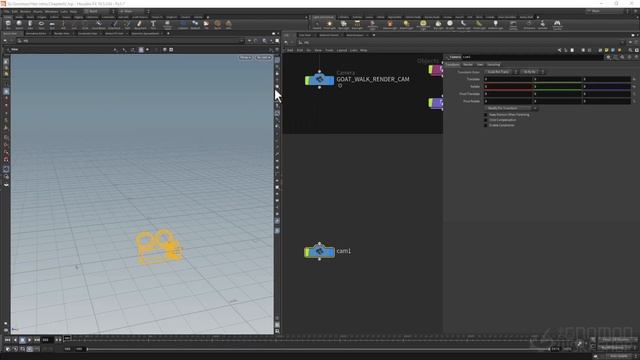Switch to the Transform parameter tab
The width and height of the screenshot is (640, 360).
pyautogui.click(x=452, y=64)
